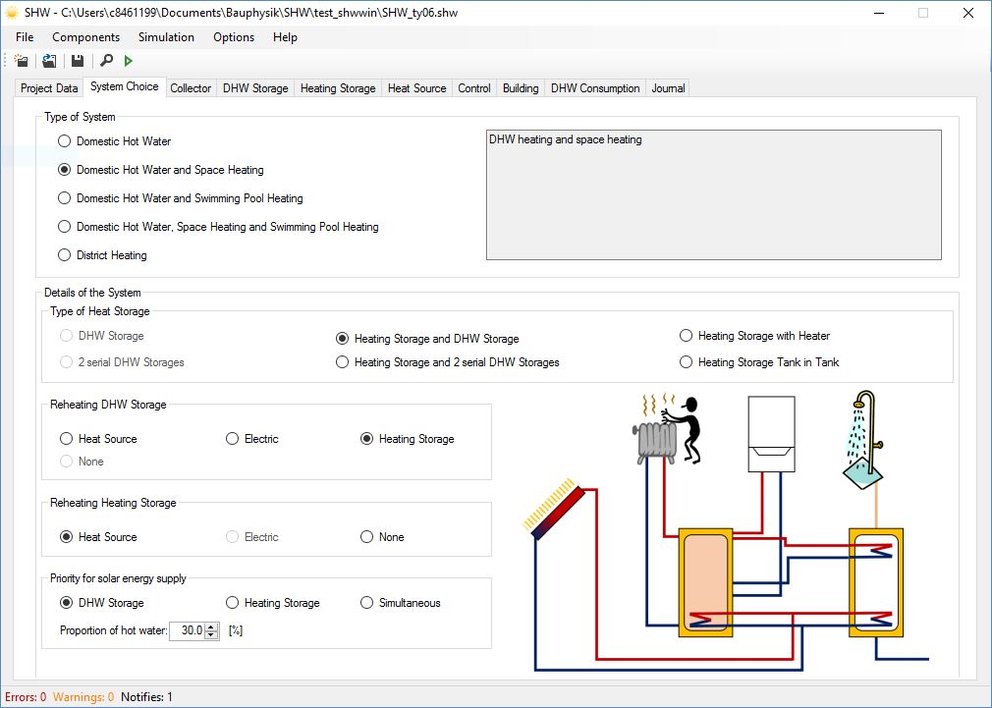Set solar priority to Simultaneous
Screen dimensions: 992x708
tap(367, 603)
